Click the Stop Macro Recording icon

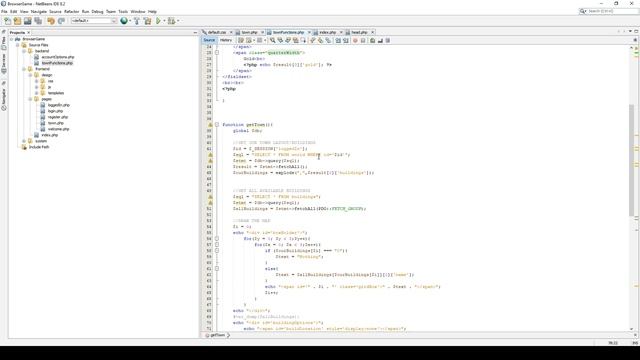click(363, 40)
